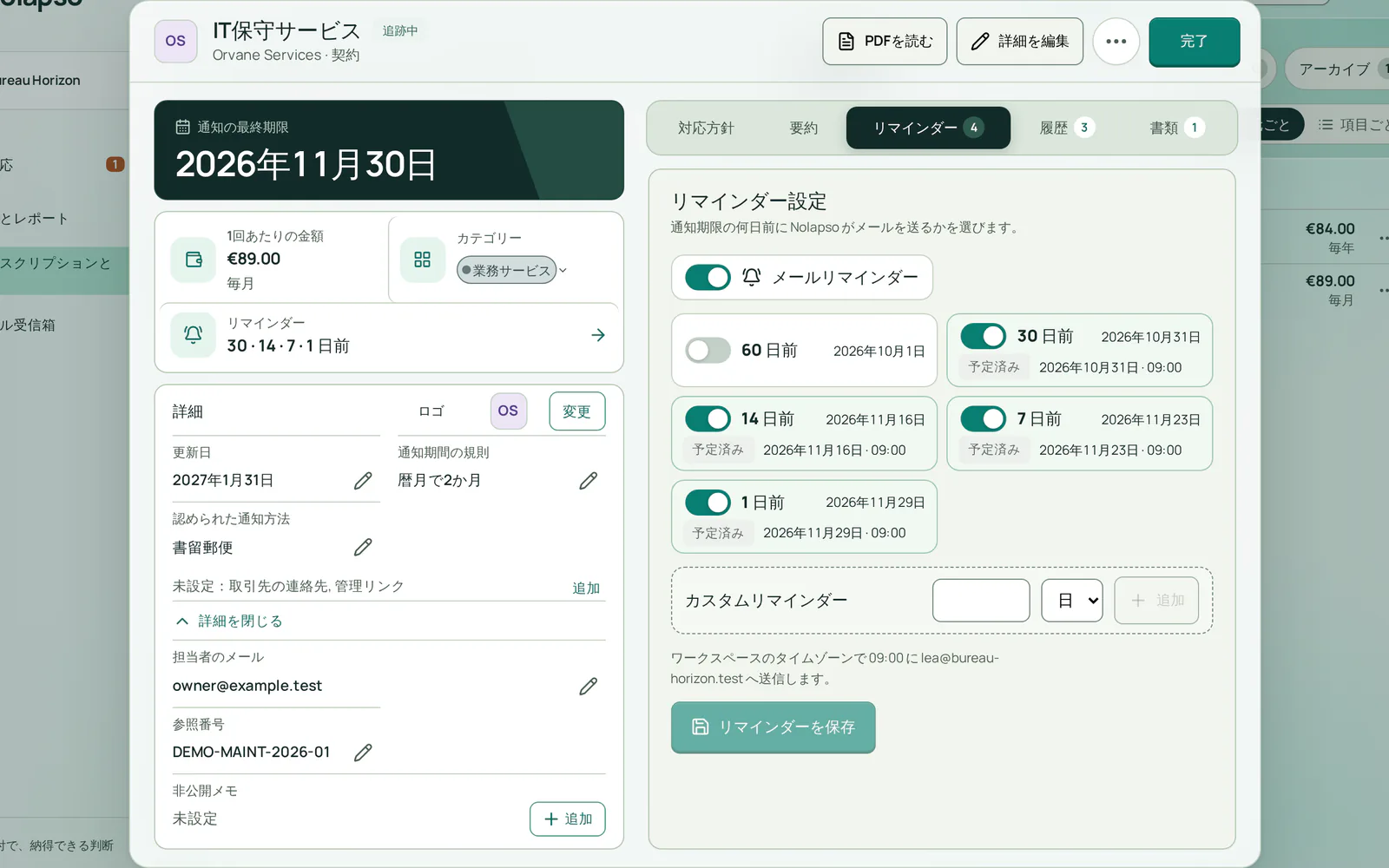Click the wallet icon next to €89.00

click(194, 260)
